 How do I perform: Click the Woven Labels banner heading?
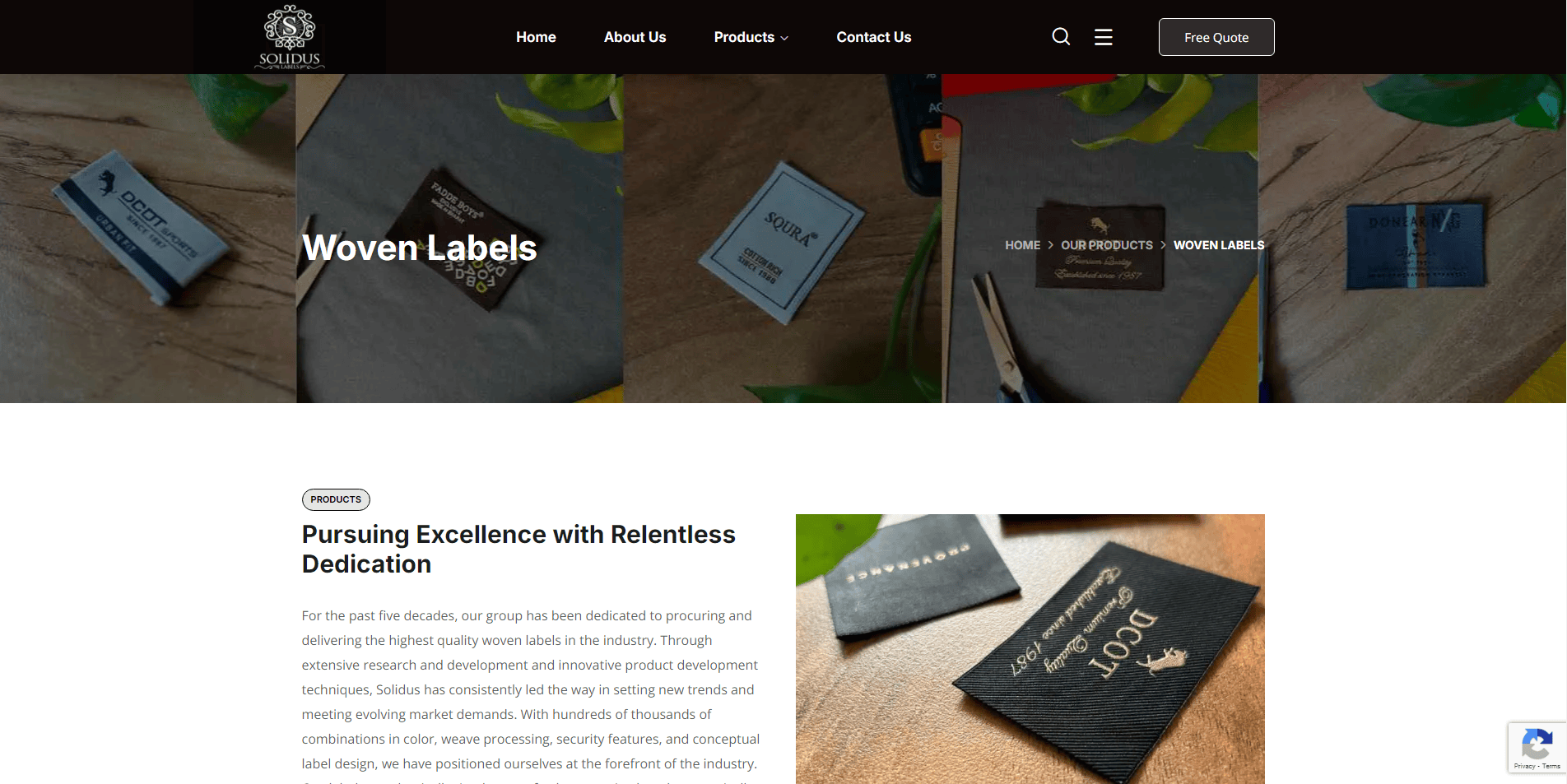point(419,248)
